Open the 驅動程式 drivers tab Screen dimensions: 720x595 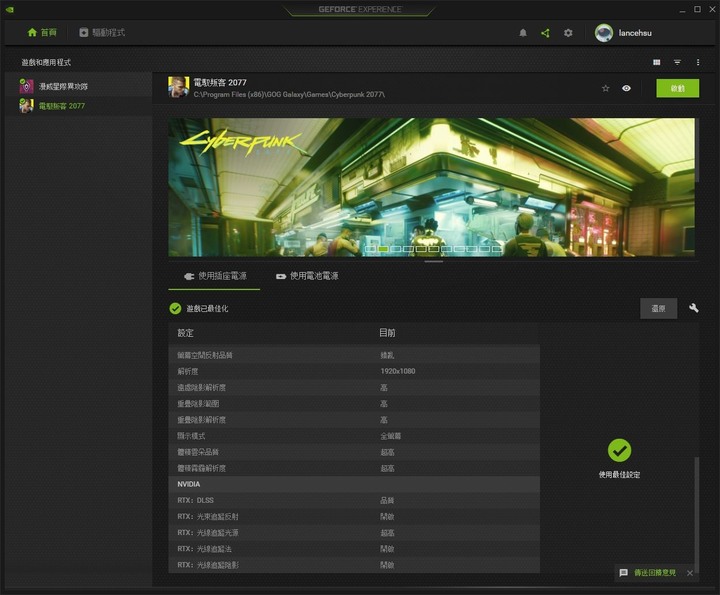click(x=102, y=33)
